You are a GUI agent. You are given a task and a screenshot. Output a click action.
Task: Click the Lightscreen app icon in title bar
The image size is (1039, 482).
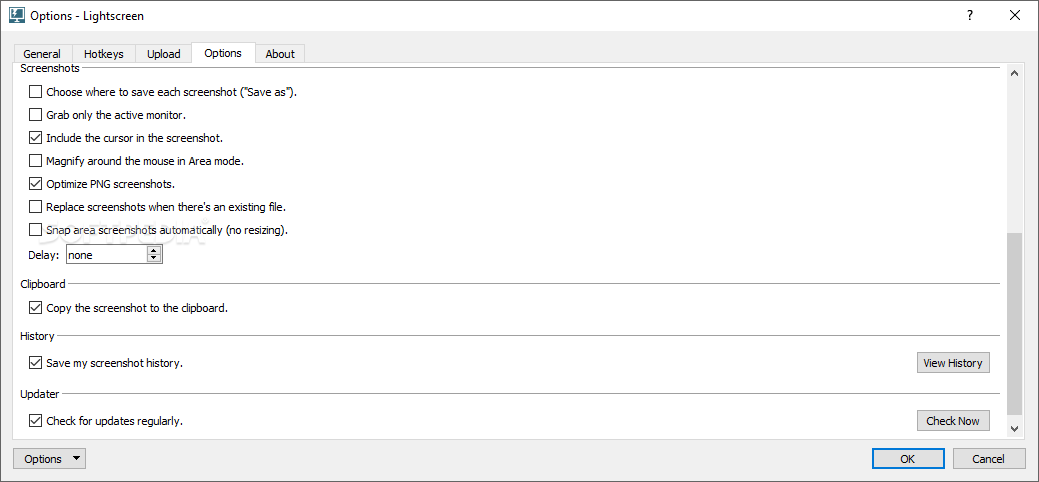[16, 15]
